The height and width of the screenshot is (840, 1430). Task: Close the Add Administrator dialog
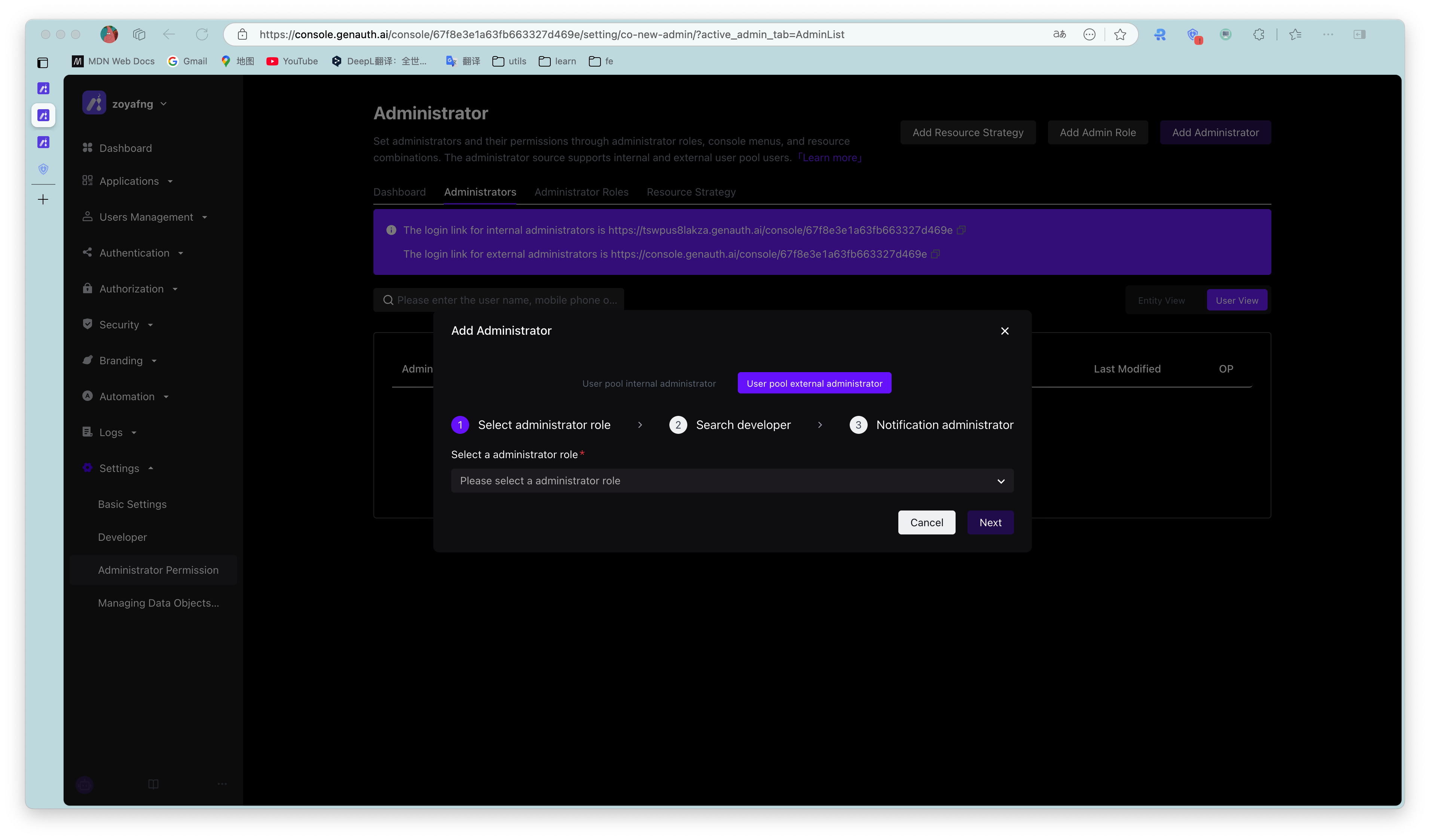click(x=1004, y=331)
